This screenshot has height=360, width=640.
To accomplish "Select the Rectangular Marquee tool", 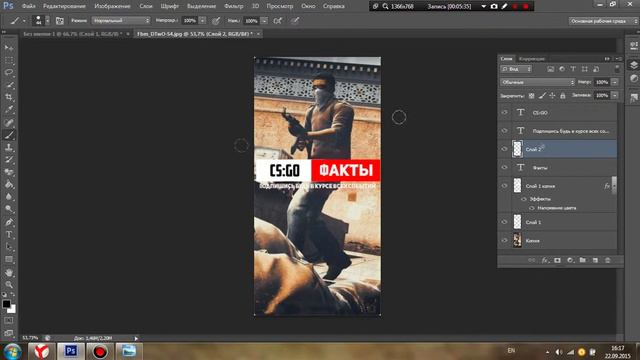I will coord(9,60).
